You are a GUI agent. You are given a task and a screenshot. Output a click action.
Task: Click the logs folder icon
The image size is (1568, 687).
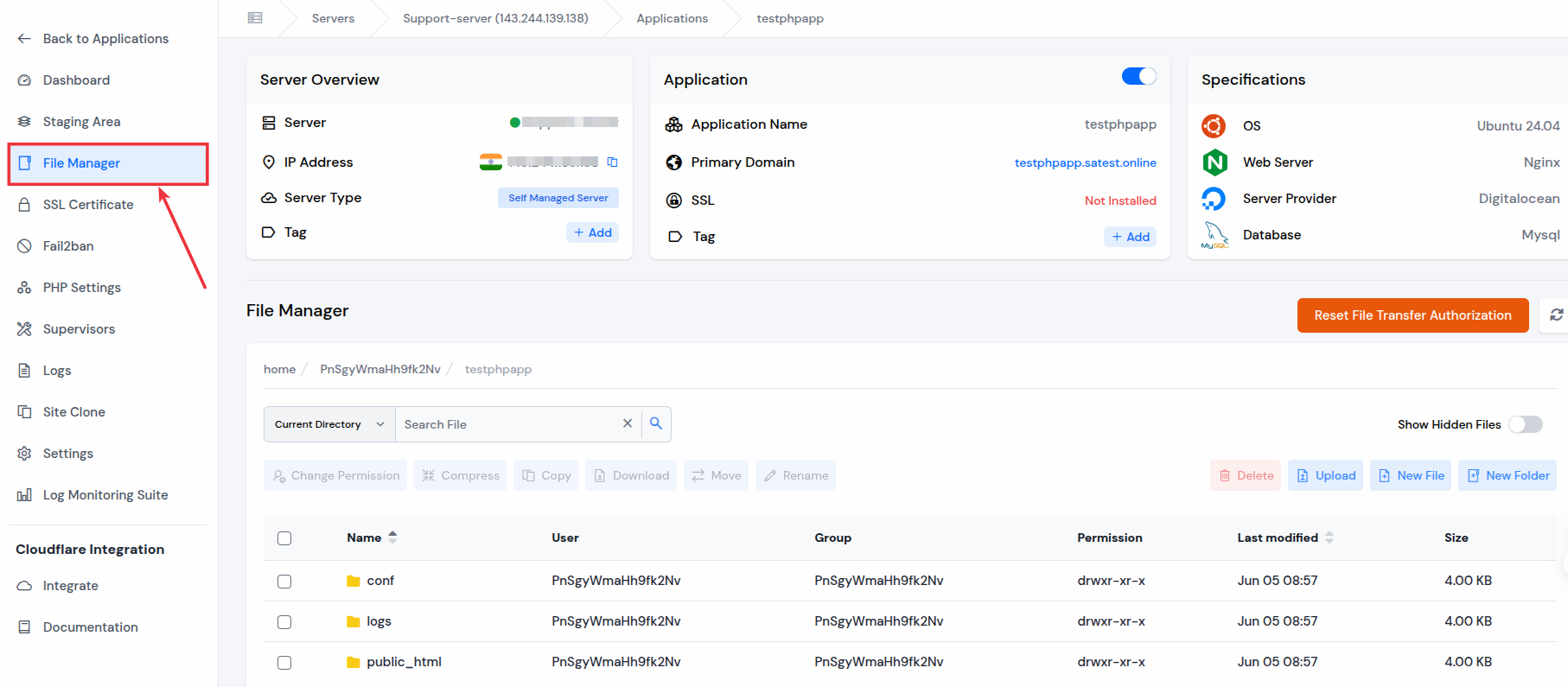pos(353,621)
